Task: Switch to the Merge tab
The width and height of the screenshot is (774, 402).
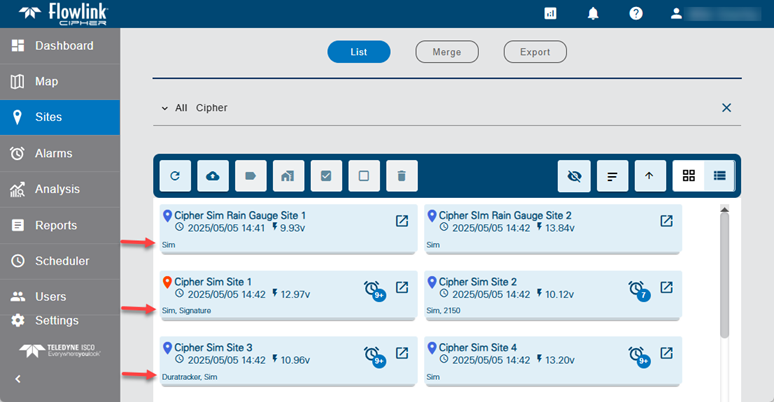Action: pyautogui.click(x=446, y=52)
